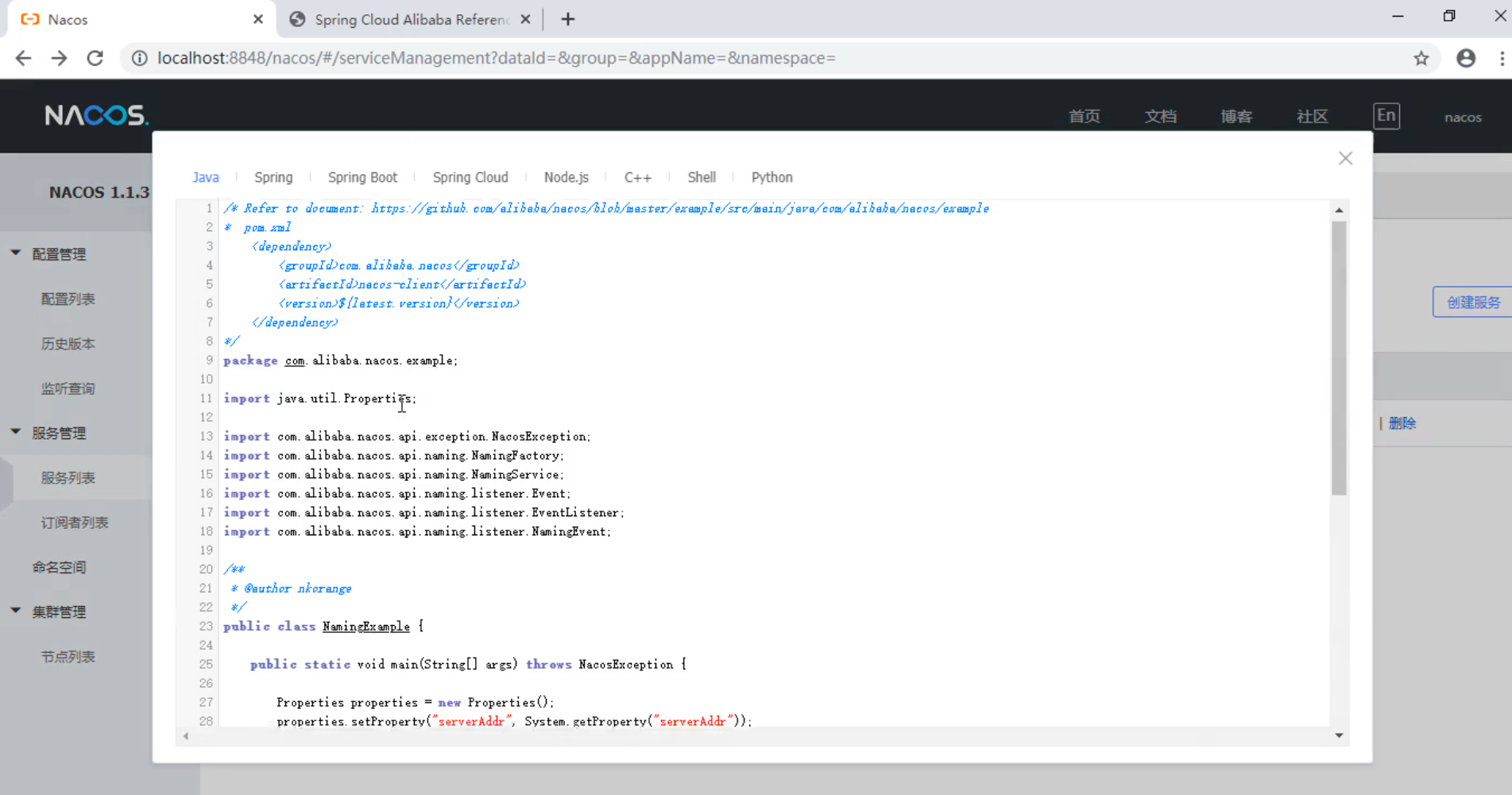Open the 文档 header link
Viewport: 1512px width, 795px height.
pyautogui.click(x=1161, y=117)
